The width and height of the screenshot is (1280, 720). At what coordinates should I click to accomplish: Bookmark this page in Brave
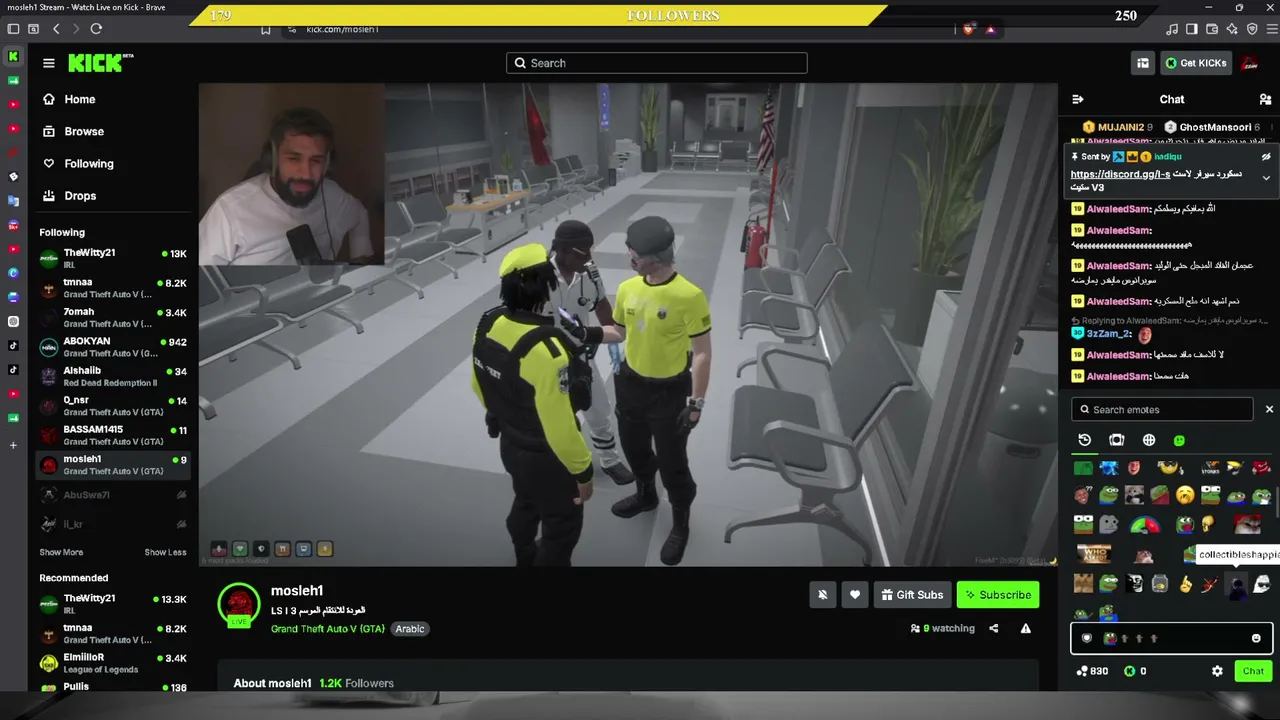tap(266, 29)
